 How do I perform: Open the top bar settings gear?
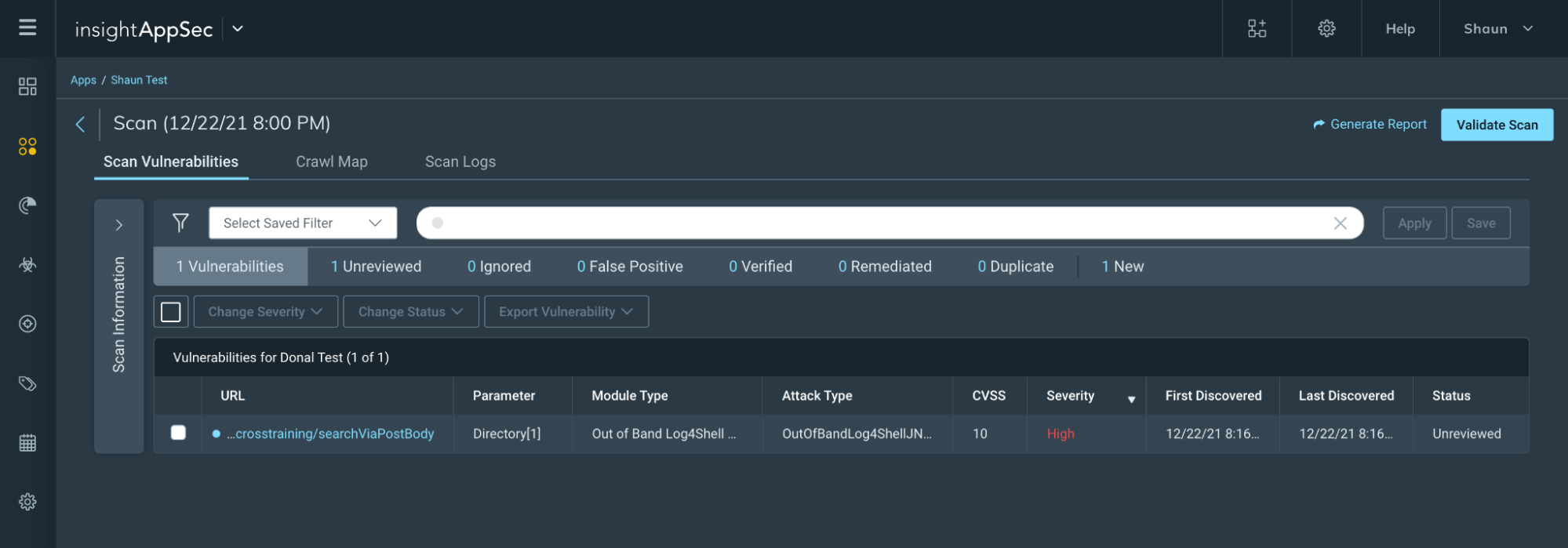tap(1326, 28)
